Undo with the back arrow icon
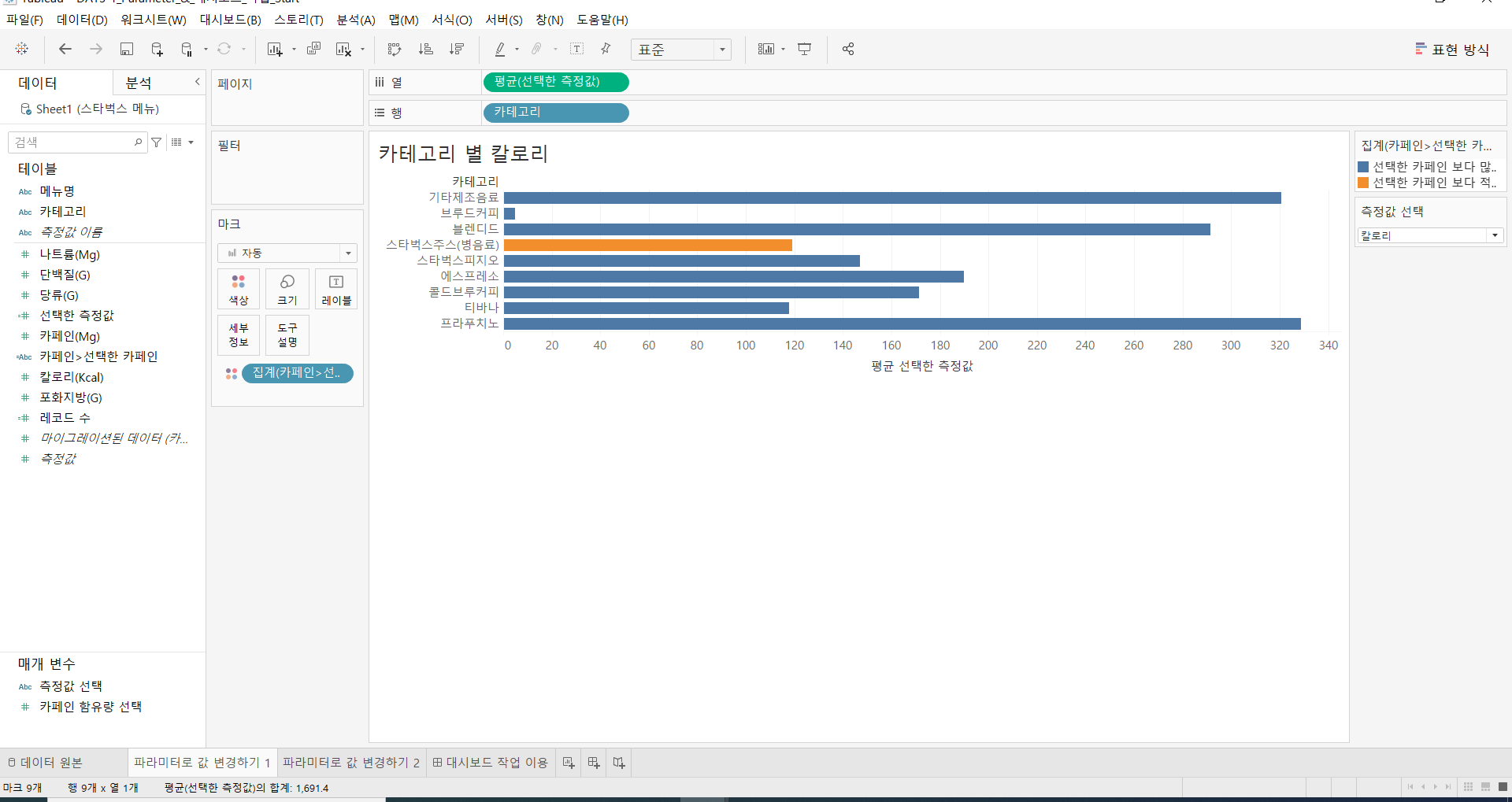This screenshot has width=1512, height=802. pos(65,49)
